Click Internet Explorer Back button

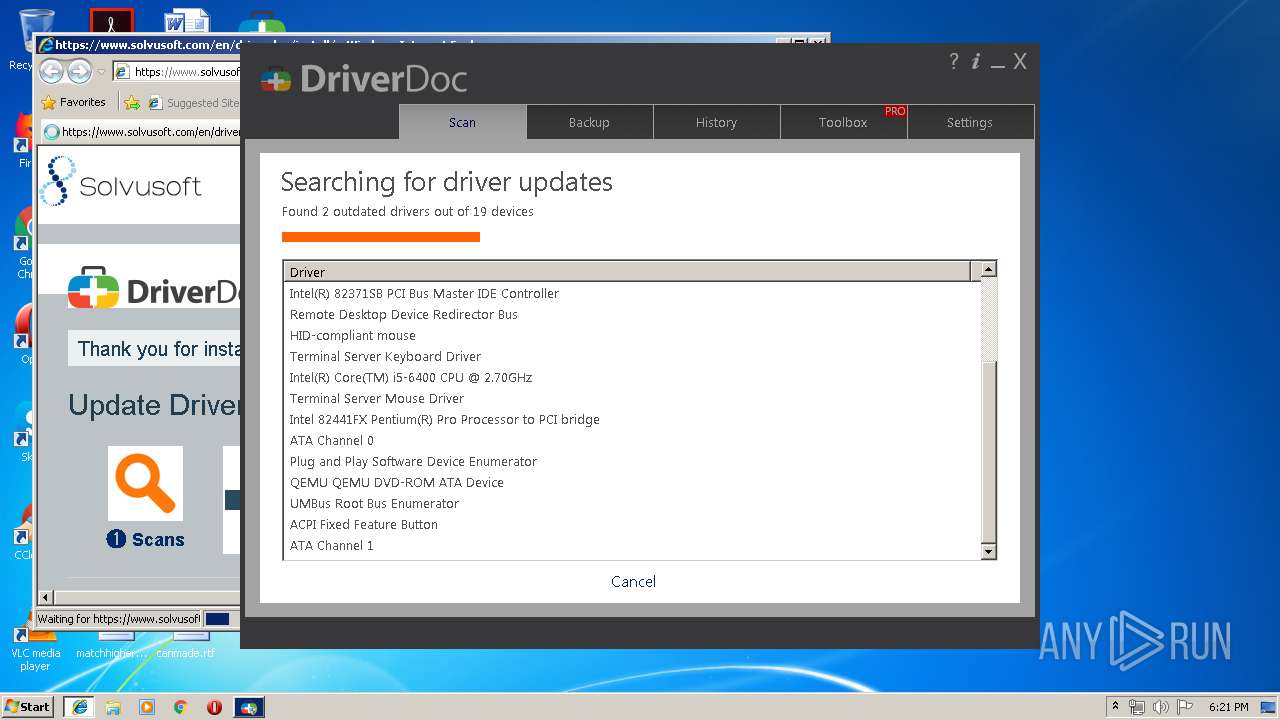pos(51,71)
